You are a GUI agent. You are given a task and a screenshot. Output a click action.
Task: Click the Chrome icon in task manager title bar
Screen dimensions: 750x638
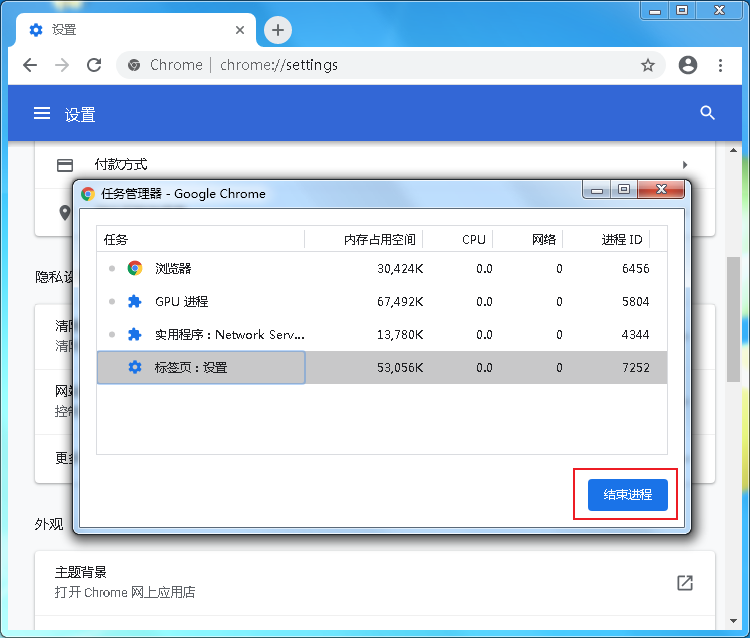coord(88,194)
